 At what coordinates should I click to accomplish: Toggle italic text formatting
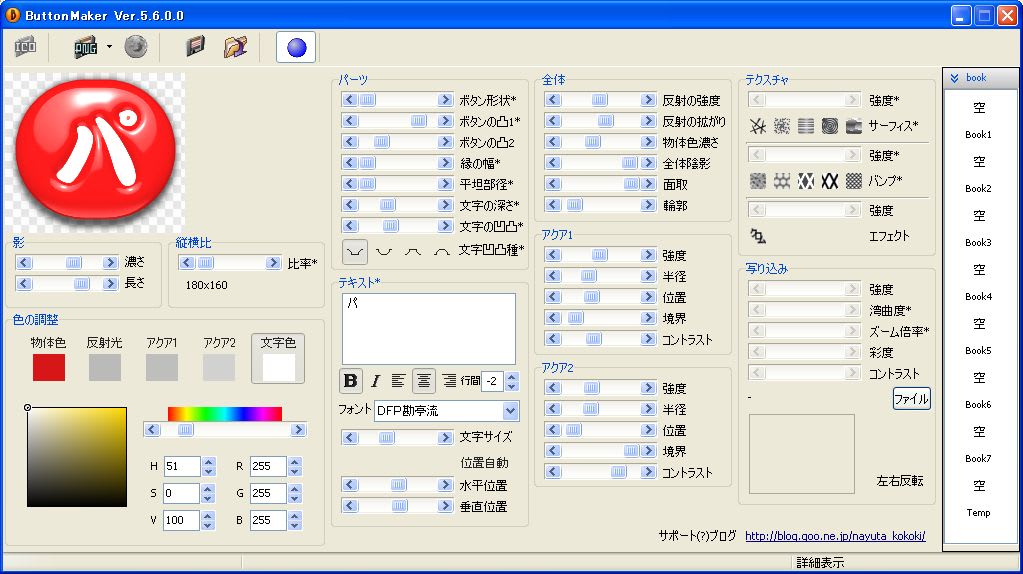375,381
